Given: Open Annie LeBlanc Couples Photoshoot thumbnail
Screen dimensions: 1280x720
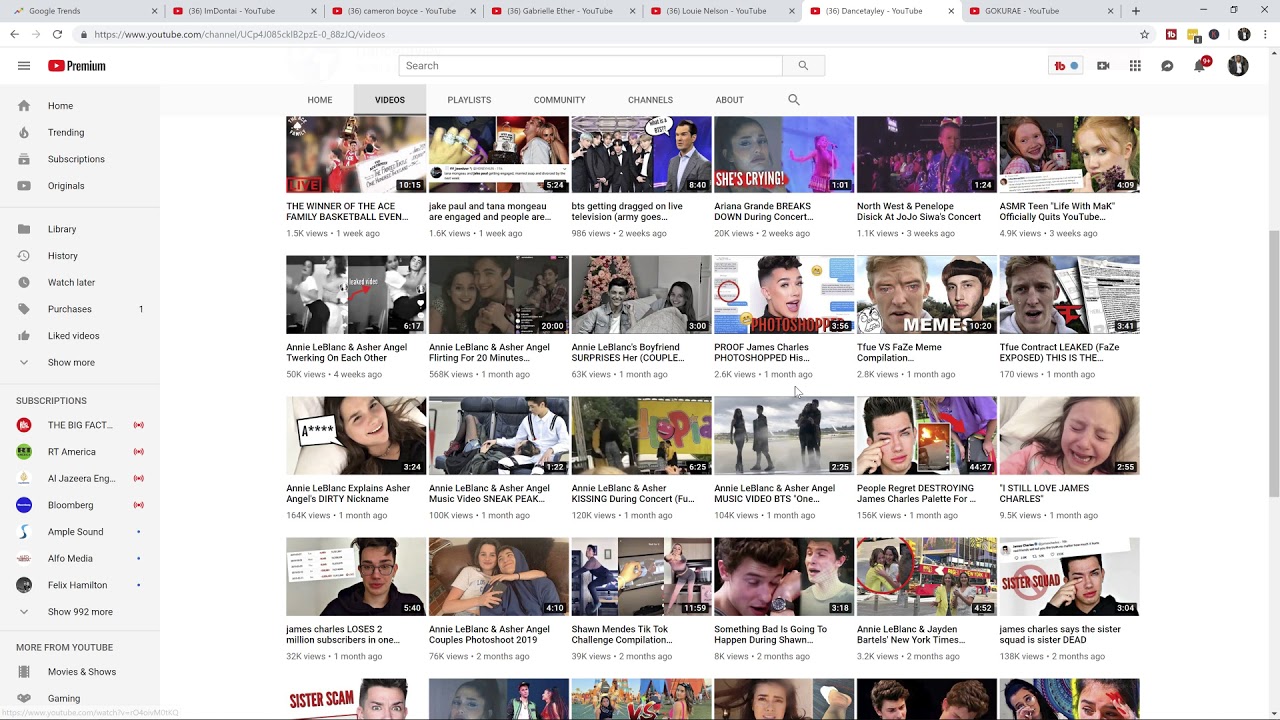Looking at the screenshot, I should 498,577.
